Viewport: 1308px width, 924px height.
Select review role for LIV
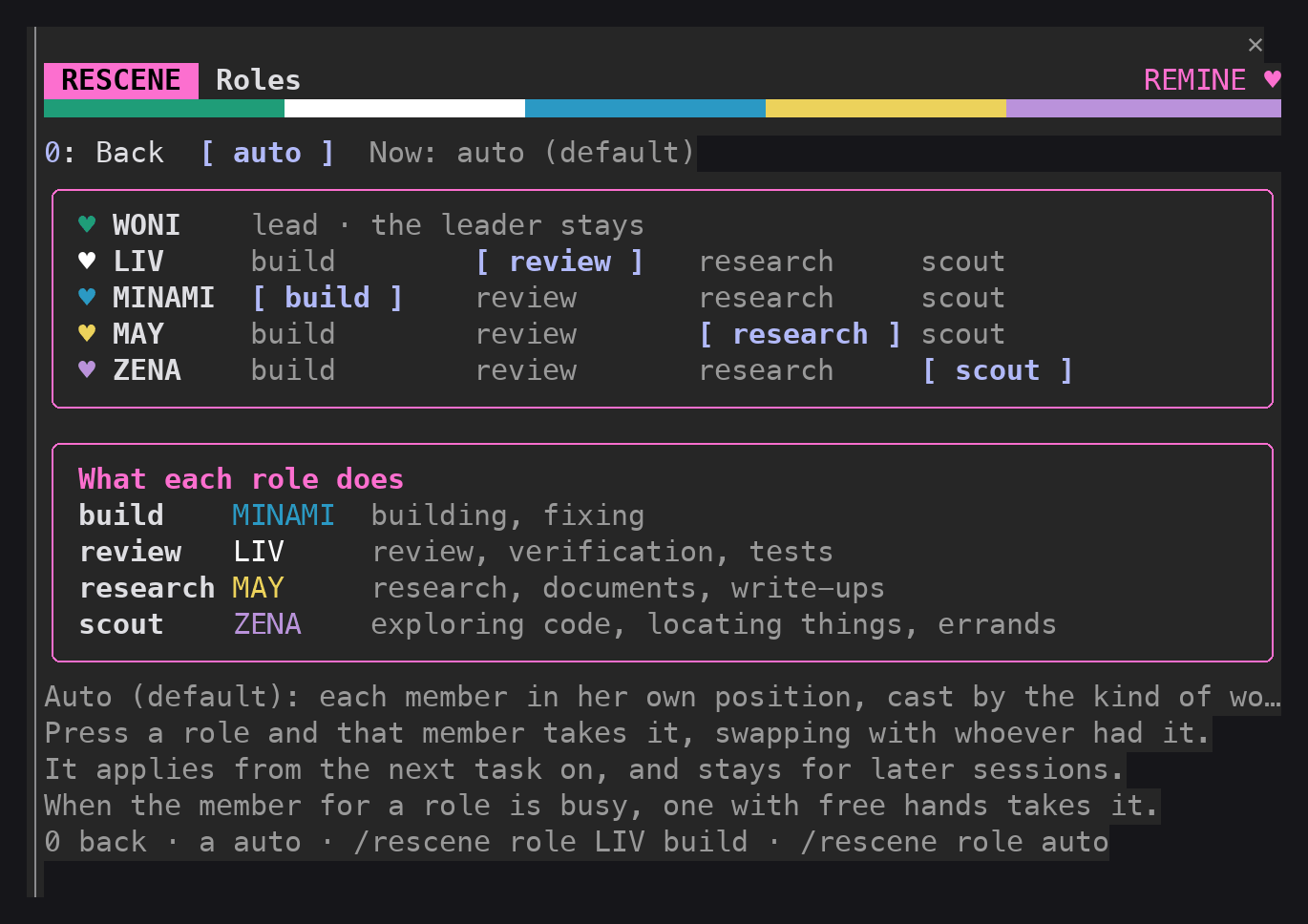click(x=559, y=262)
